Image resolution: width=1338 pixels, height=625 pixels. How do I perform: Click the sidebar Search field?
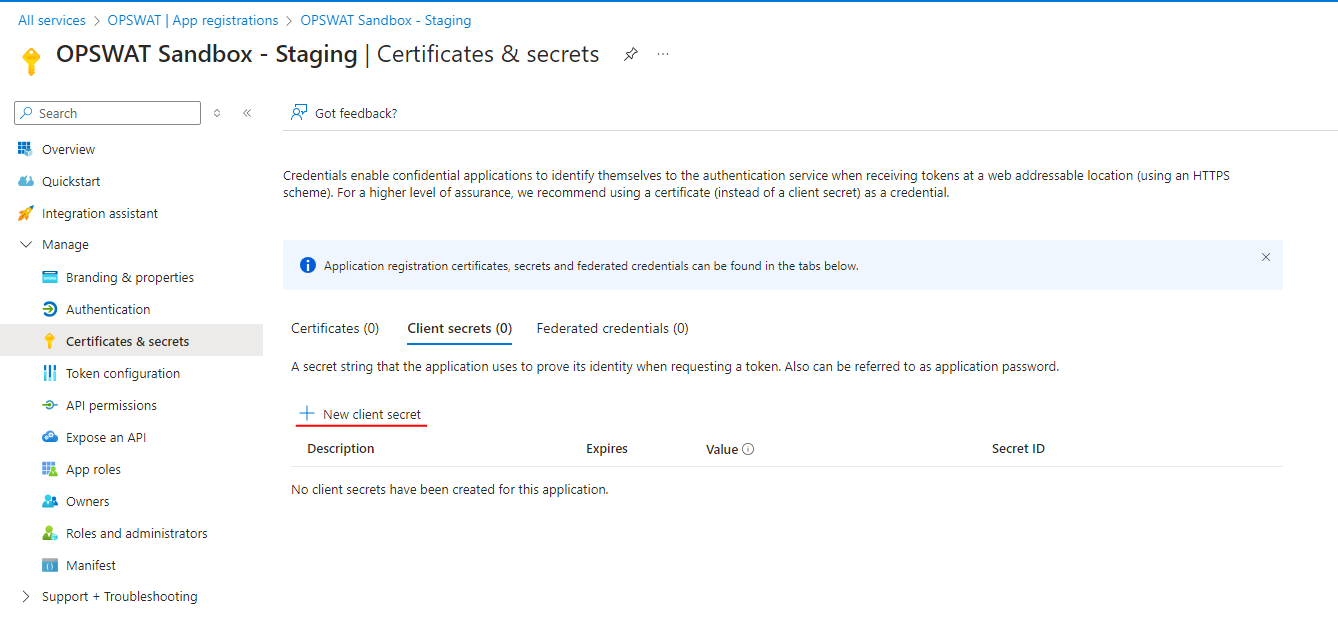[x=108, y=113]
